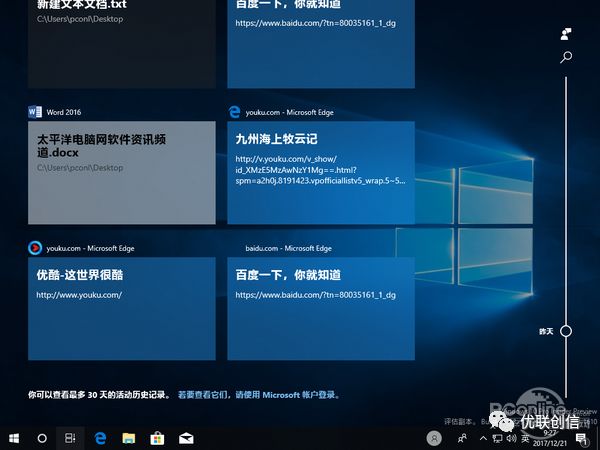Click the timeline search magnifier icon
This screenshot has width=600, height=450.
(566, 57)
